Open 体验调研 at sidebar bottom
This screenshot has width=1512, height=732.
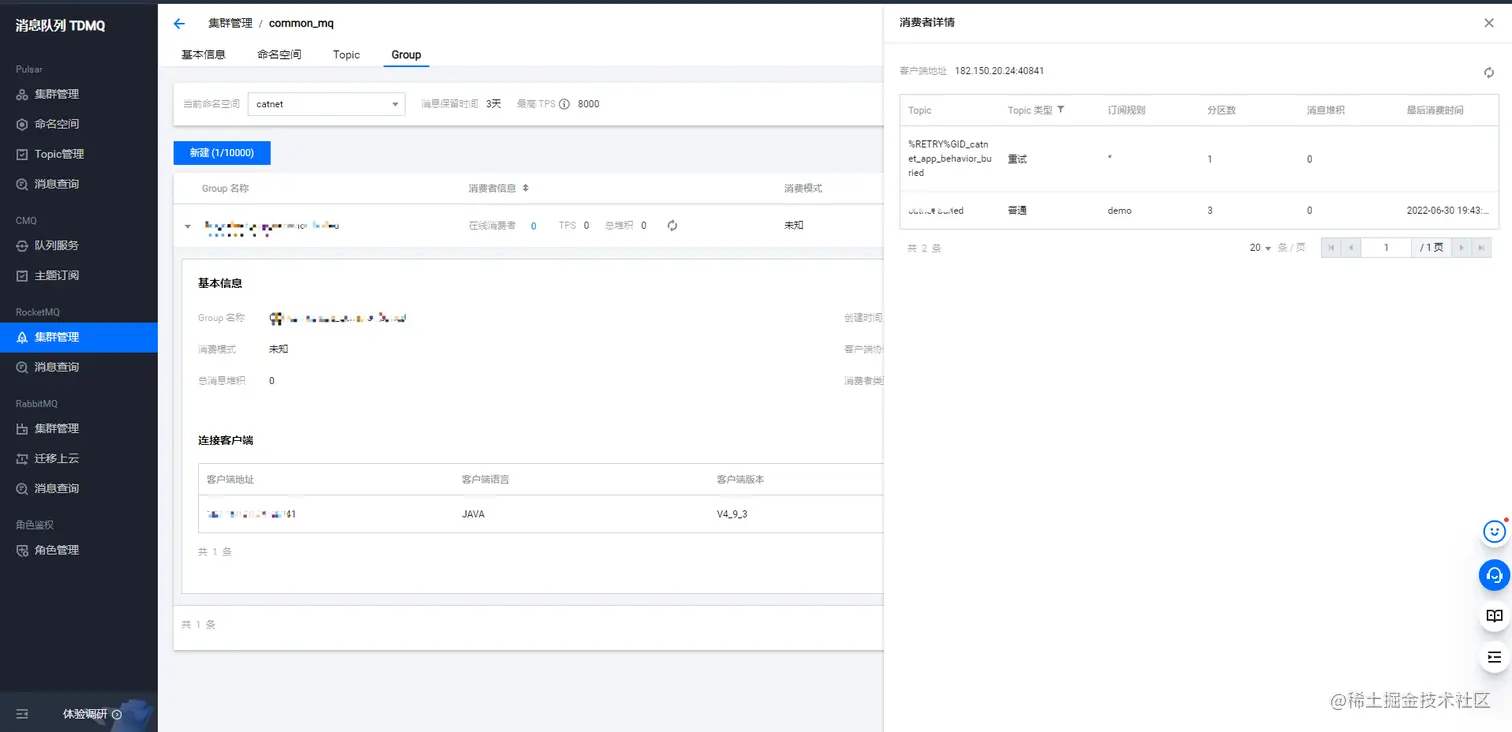pos(92,714)
